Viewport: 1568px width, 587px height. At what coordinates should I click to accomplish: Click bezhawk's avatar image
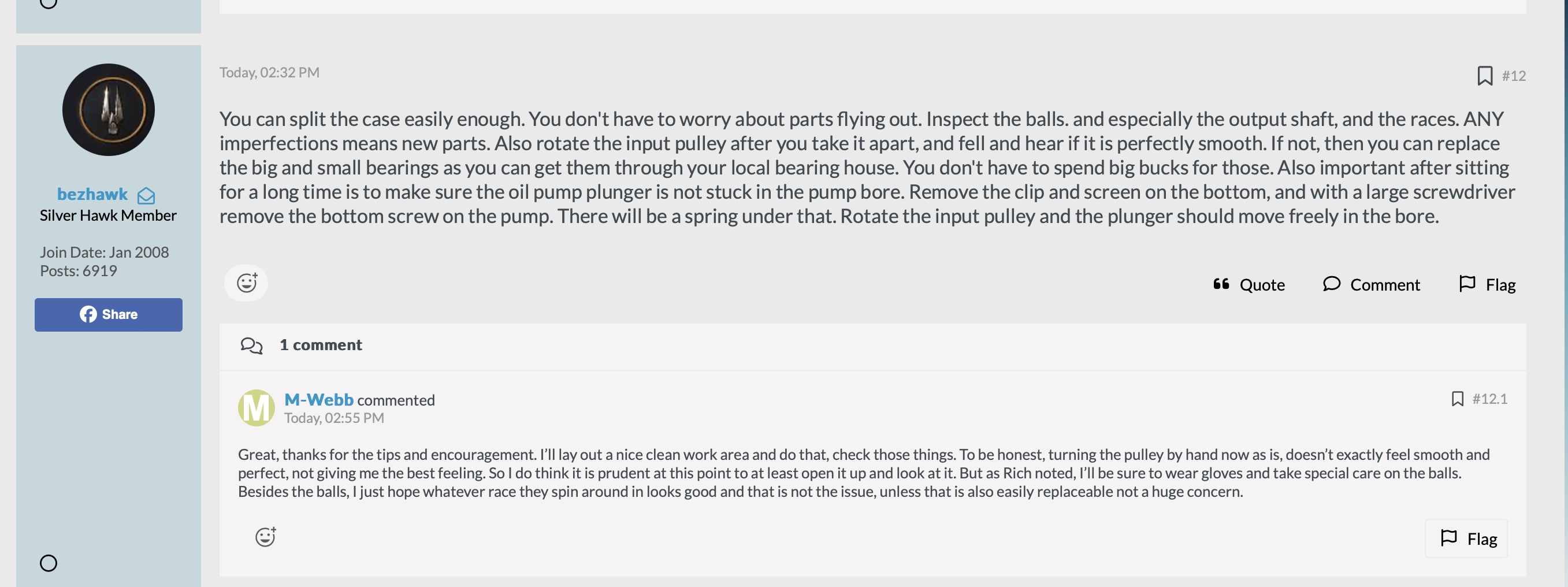[x=109, y=110]
